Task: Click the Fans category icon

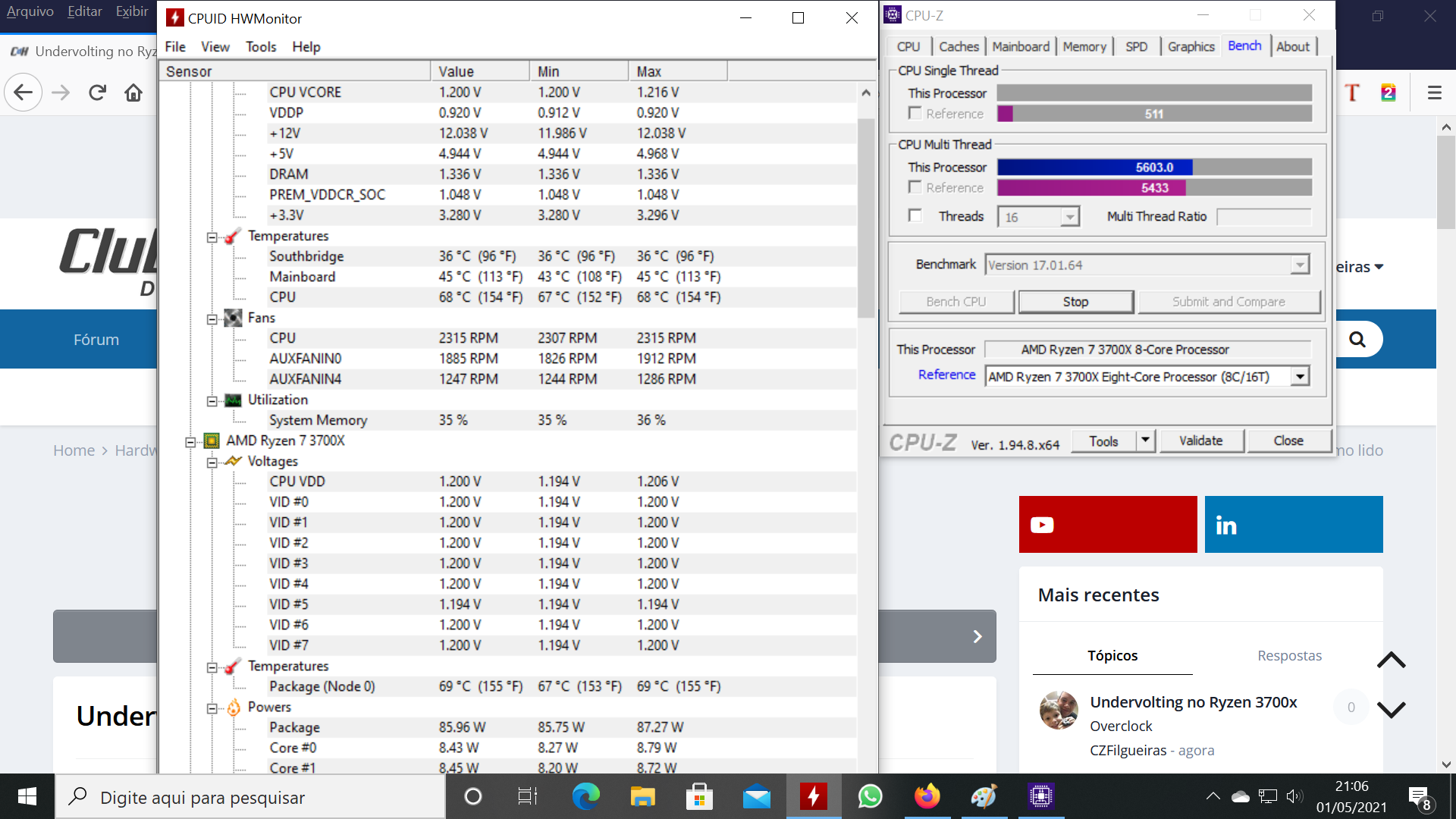Action: [x=234, y=318]
